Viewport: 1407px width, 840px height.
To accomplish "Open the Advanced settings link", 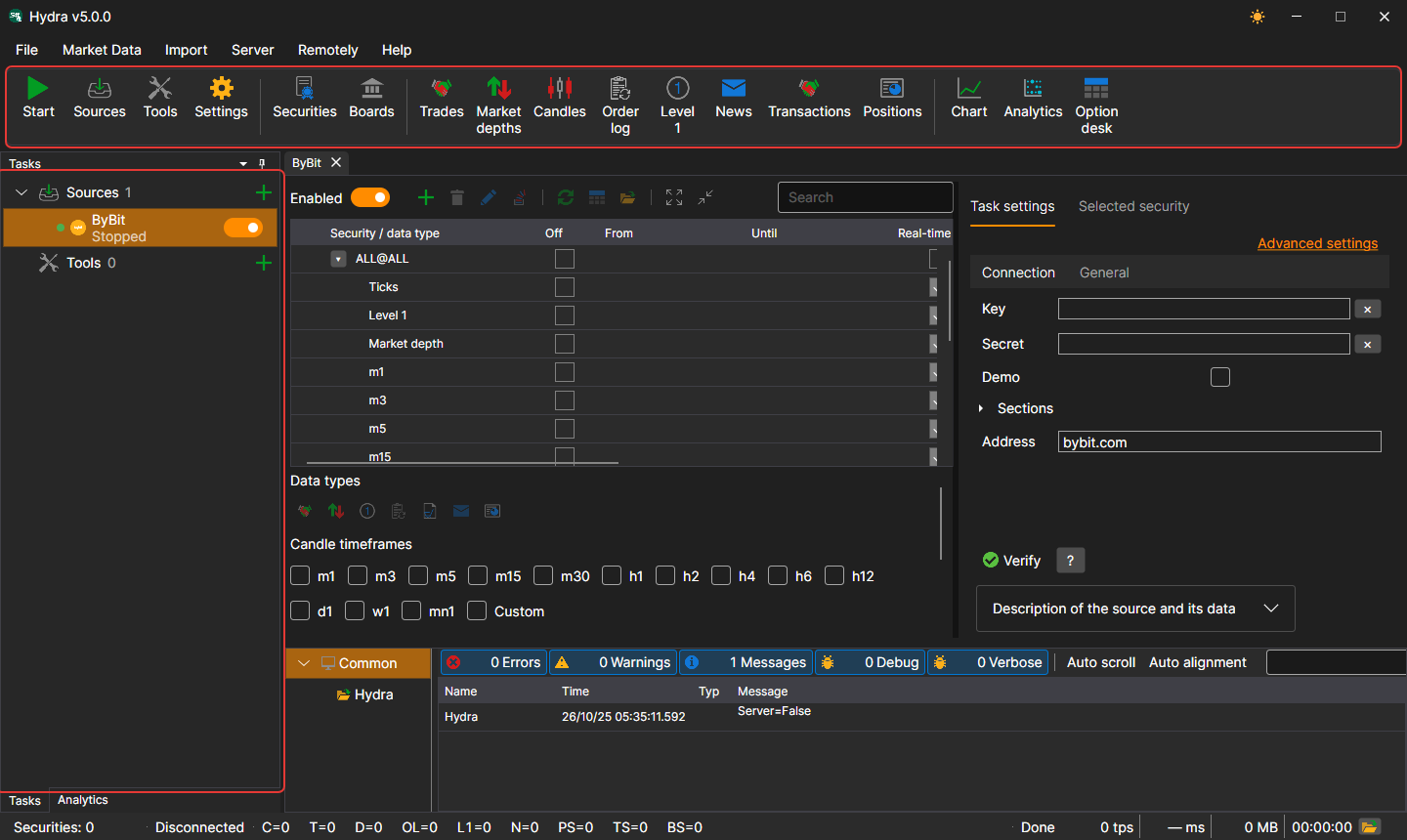I will [x=1317, y=243].
